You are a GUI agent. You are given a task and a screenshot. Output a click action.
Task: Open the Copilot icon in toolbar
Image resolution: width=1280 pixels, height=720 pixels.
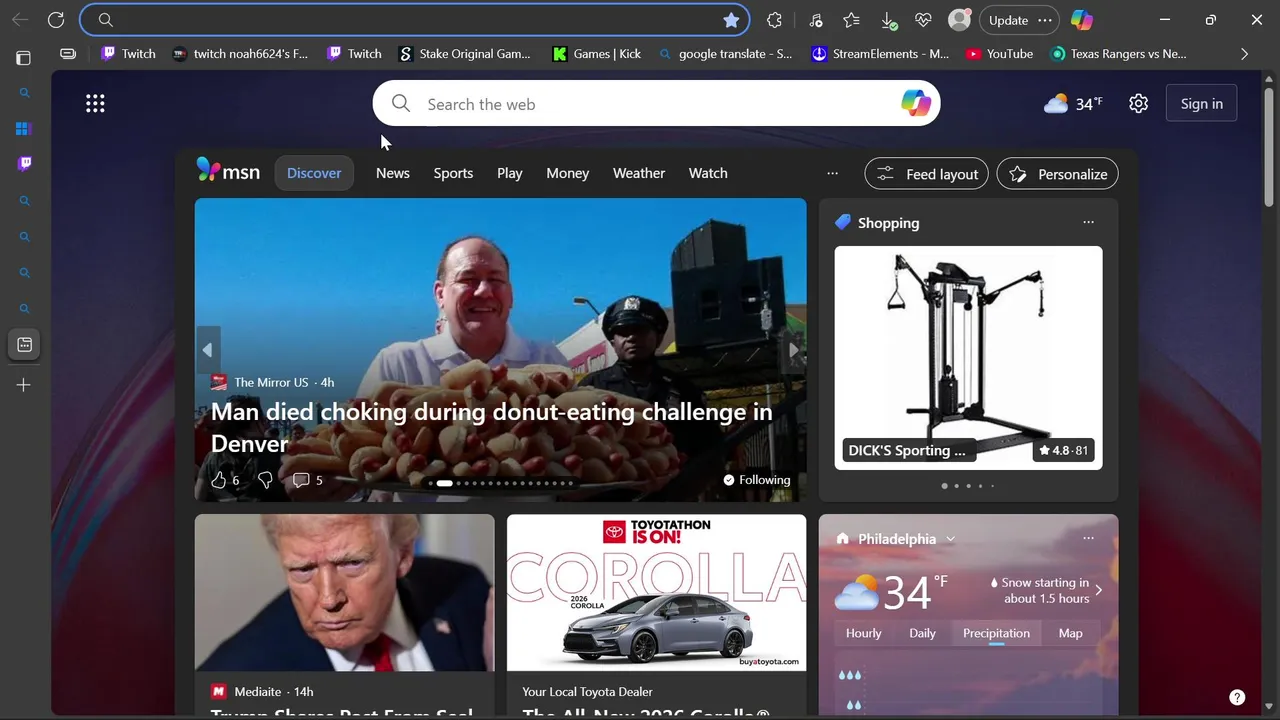click(1082, 20)
